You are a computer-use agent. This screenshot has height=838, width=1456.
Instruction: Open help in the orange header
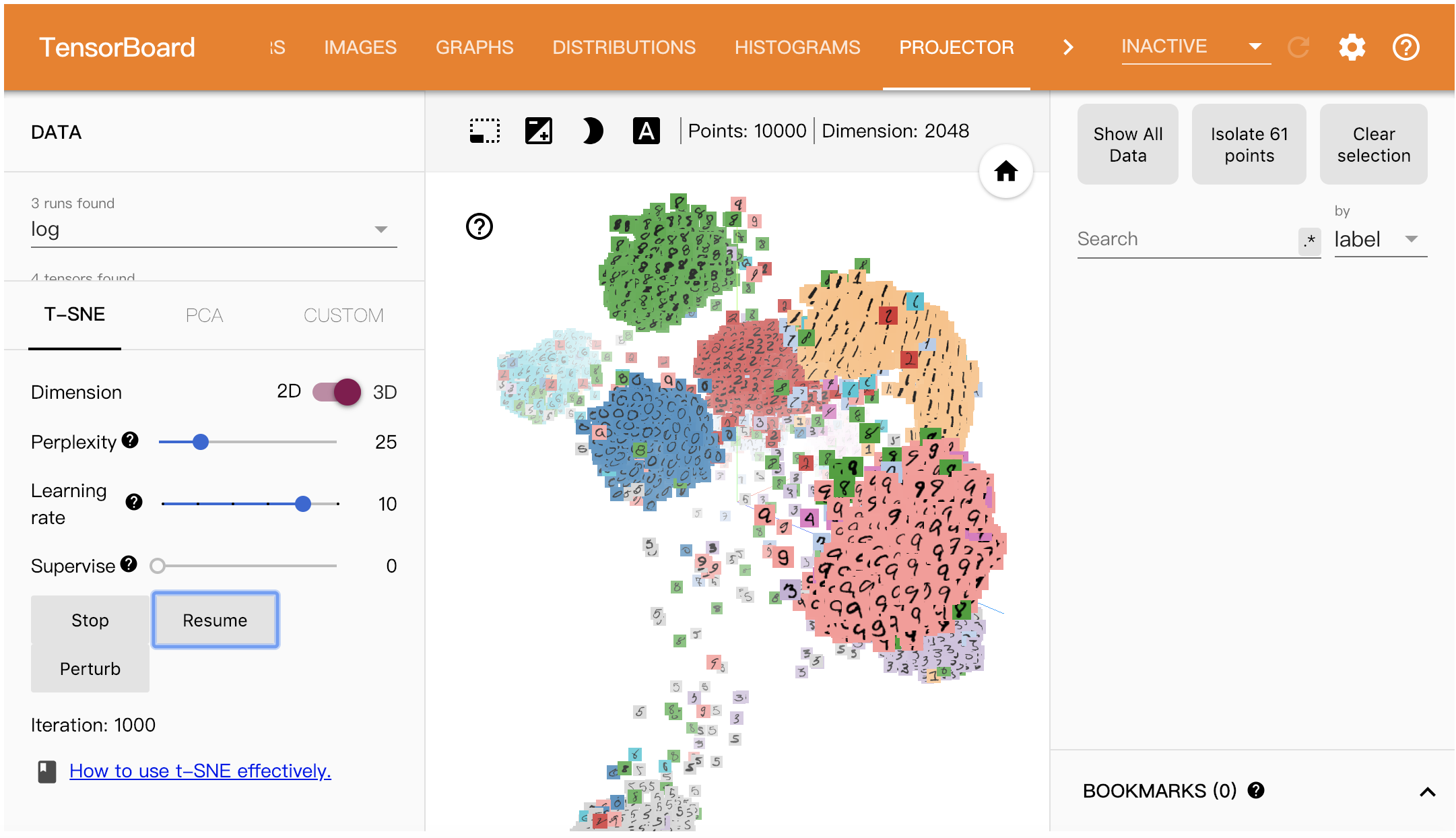pyautogui.click(x=1405, y=47)
